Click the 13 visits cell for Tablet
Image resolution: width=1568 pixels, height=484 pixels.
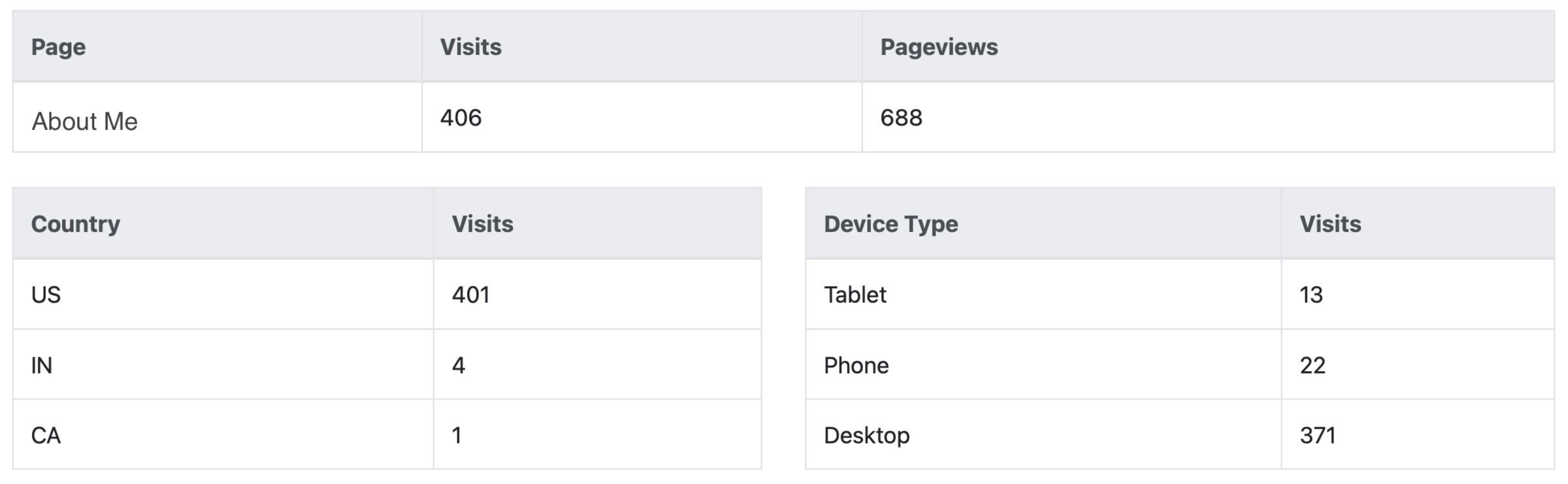click(x=1311, y=295)
